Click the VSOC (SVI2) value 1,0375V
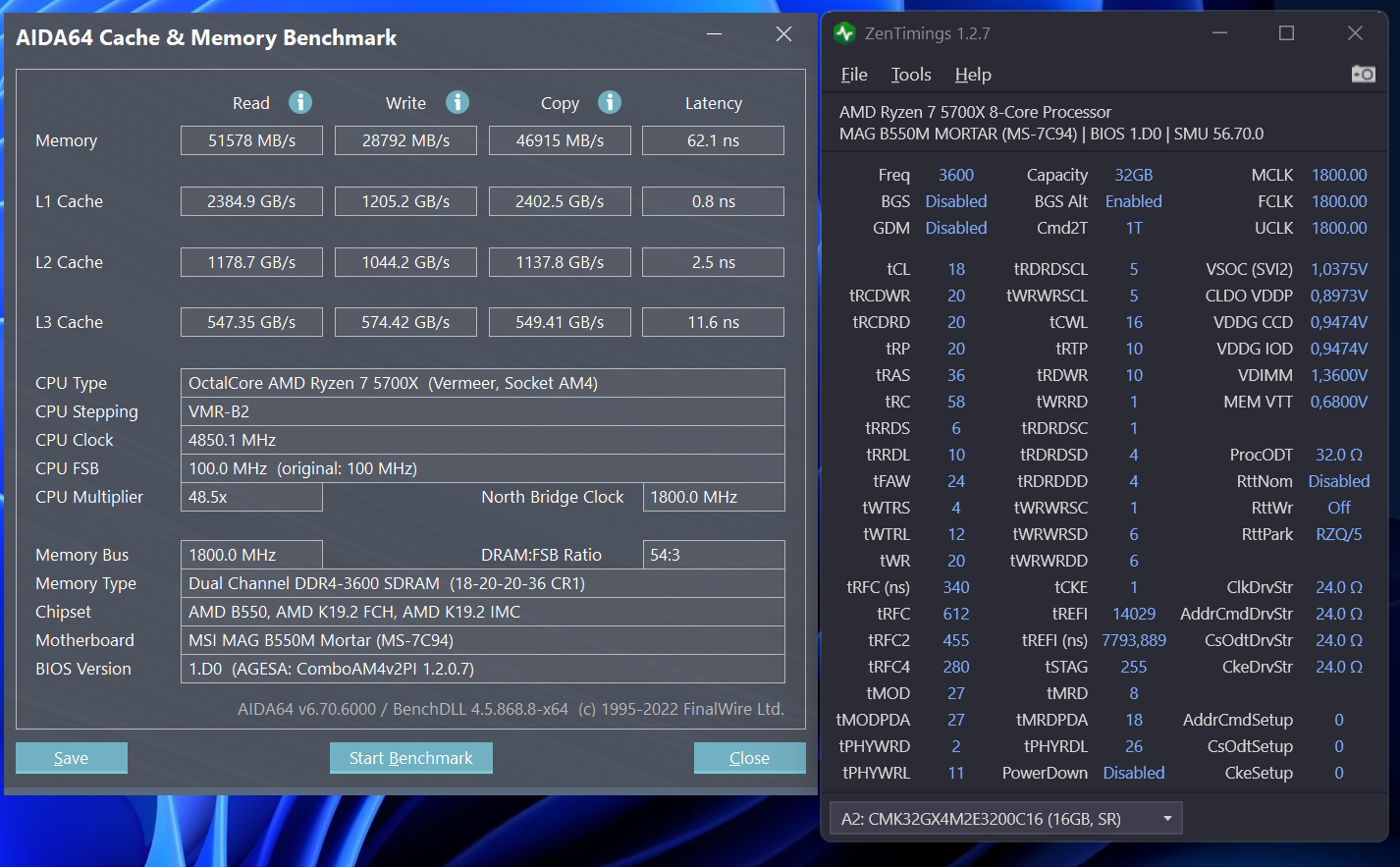 [x=1339, y=269]
